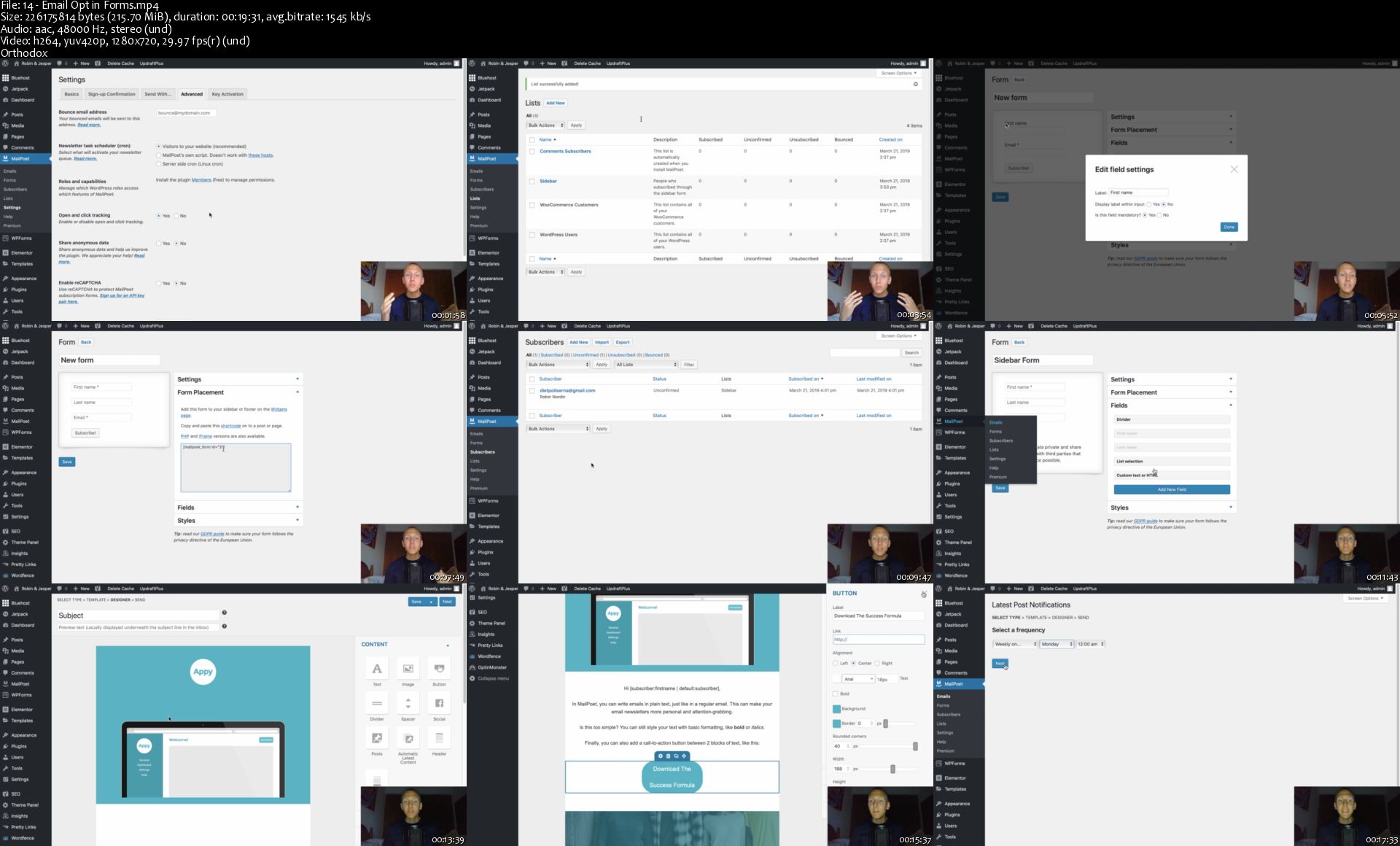Click duplicate icon on button block in 00:15:37 frame
1400x846 pixels.
tap(676, 756)
